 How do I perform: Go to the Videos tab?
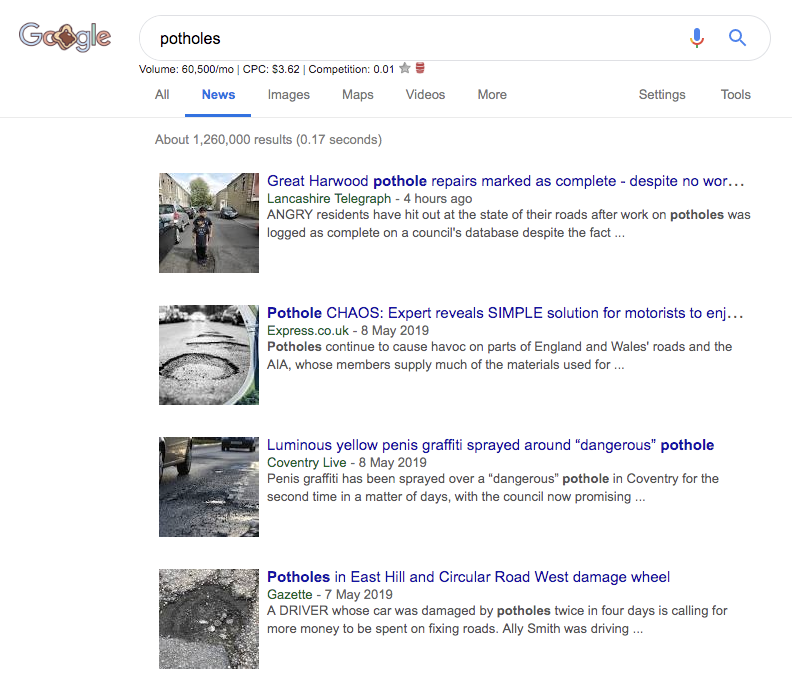click(x=425, y=95)
